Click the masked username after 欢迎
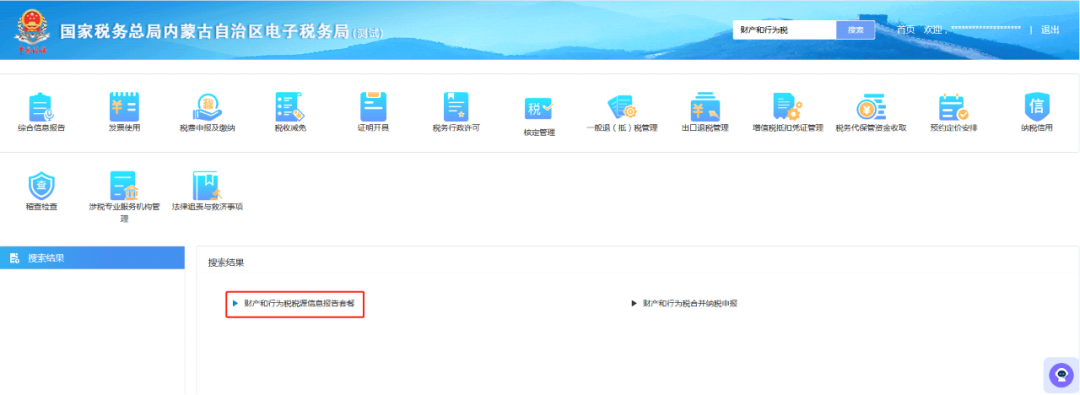The height and width of the screenshot is (395, 1080). [x=986, y=30]
